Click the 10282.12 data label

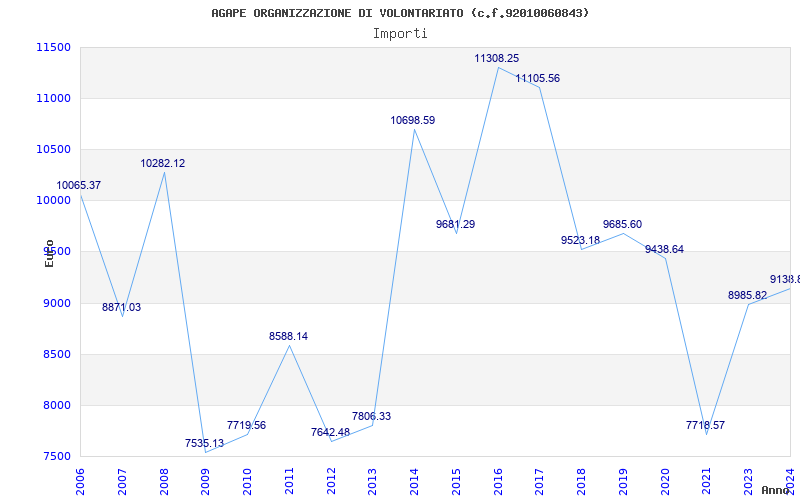[163, 163]
